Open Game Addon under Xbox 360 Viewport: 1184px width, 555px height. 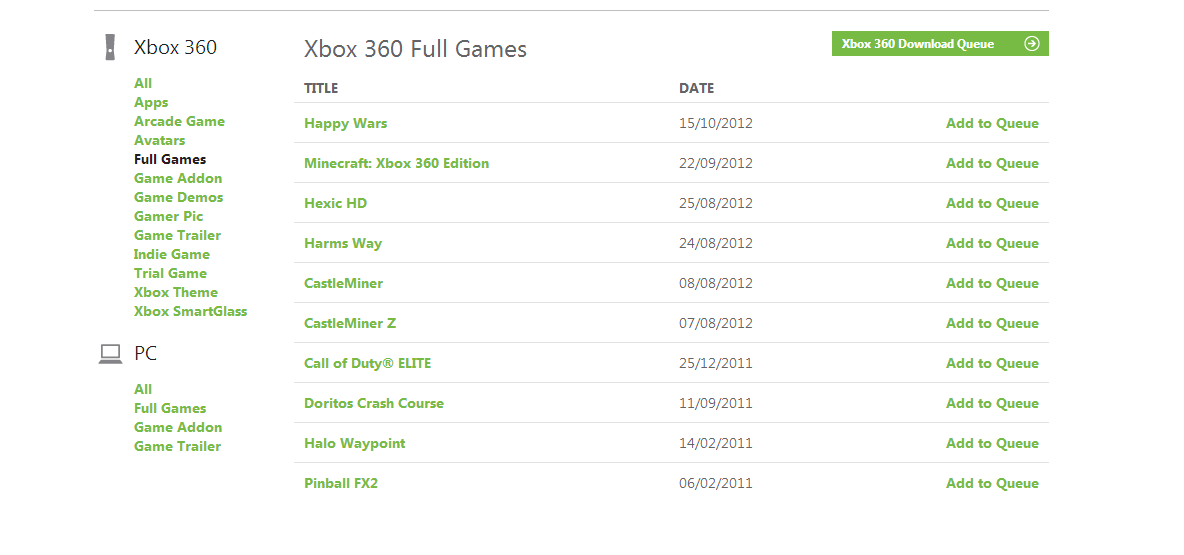(178, 178)
